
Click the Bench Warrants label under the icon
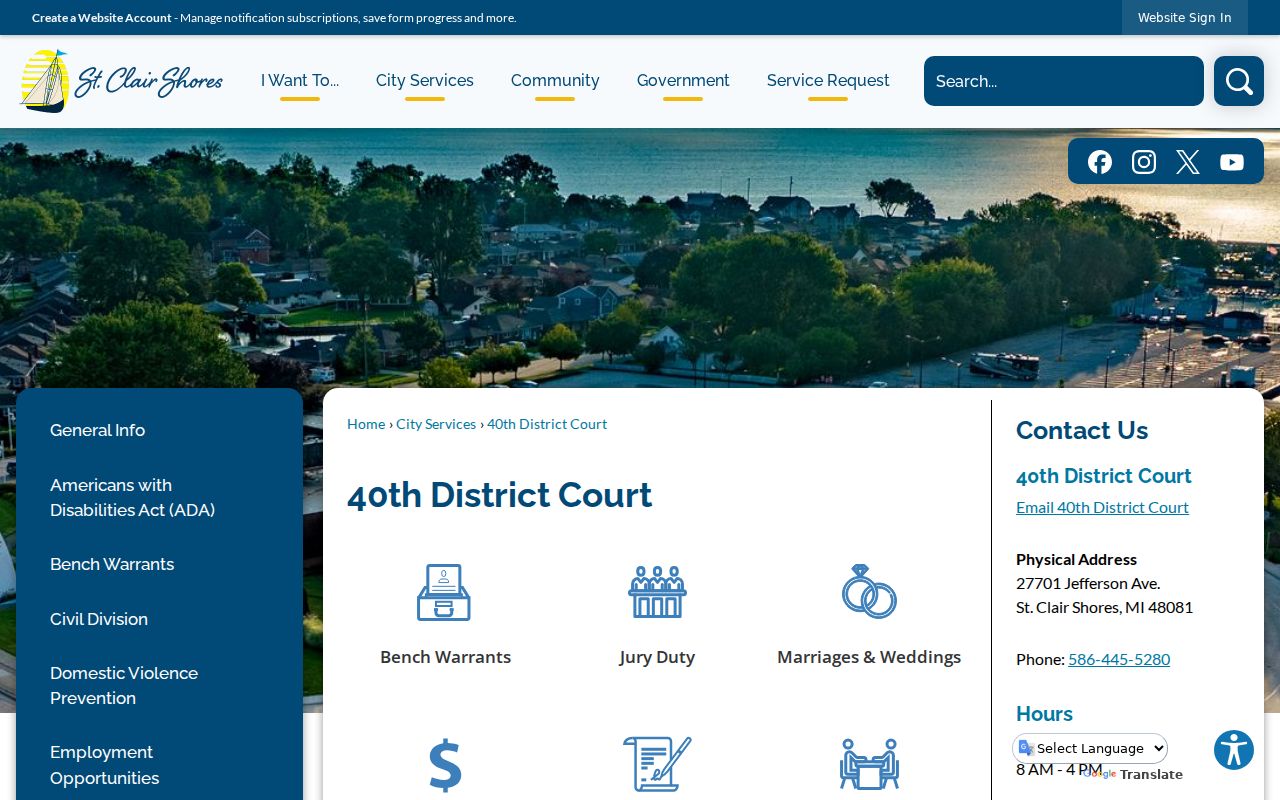[x=445, y=657]
